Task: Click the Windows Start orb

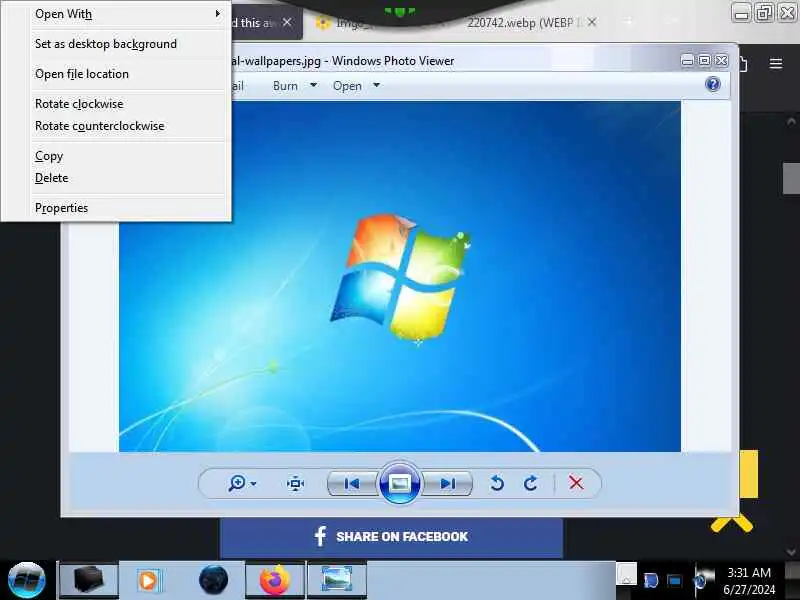Action: (27, 580)
